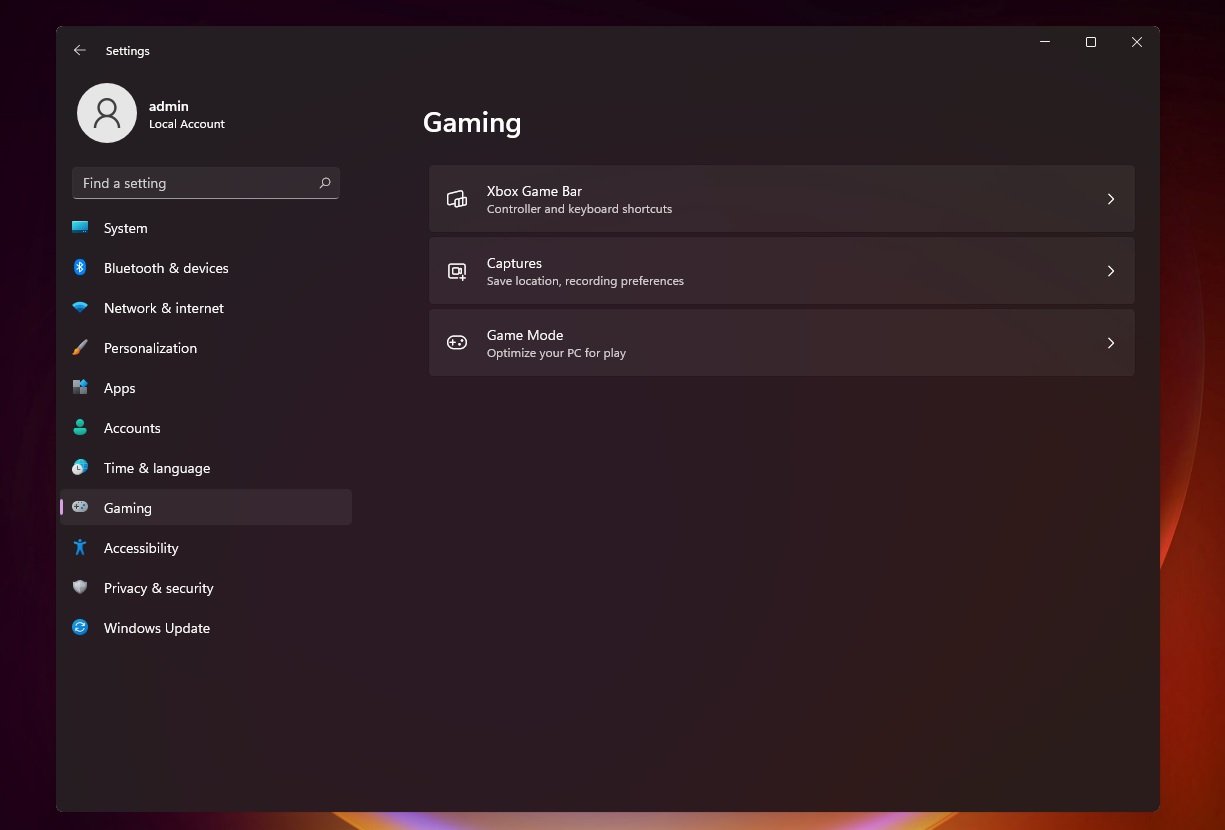Screen dimensions: 1225x830
Task: Expand Xbox Game Bar with its chevron
Action: click(1110, 199)
